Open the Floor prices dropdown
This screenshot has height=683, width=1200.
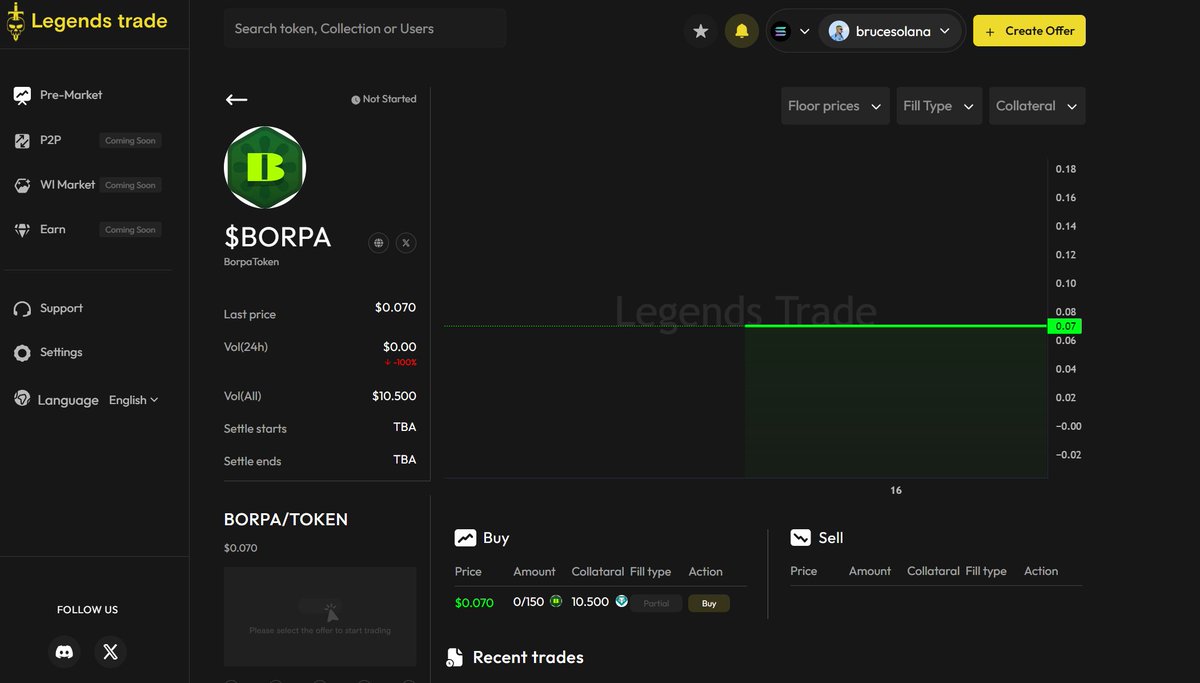click(x=835, y=106)
